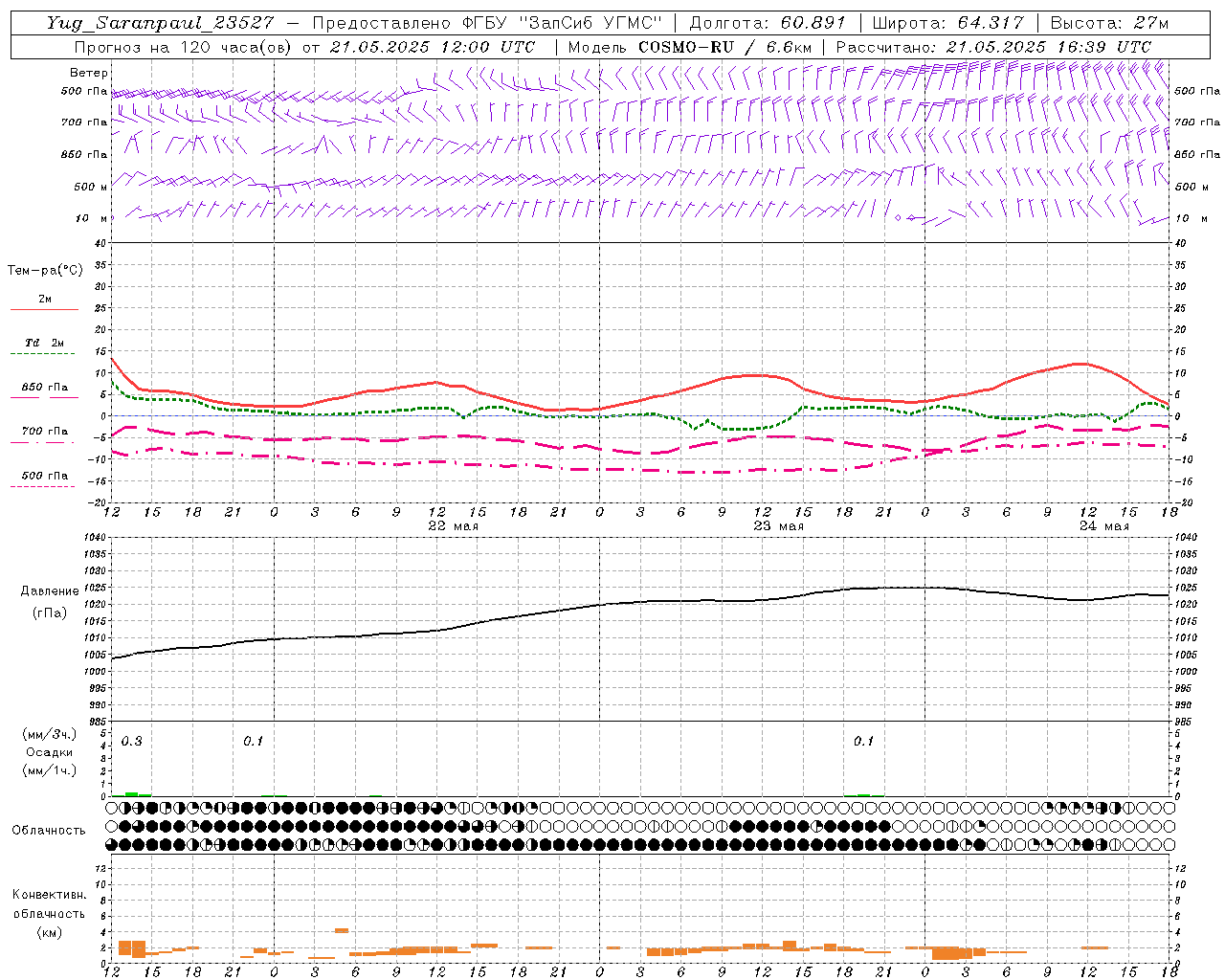The height and width of the screenshot is (980, 1225).
Task: Click the solid line sample under '2м' legend
Action: click(44, 309)
